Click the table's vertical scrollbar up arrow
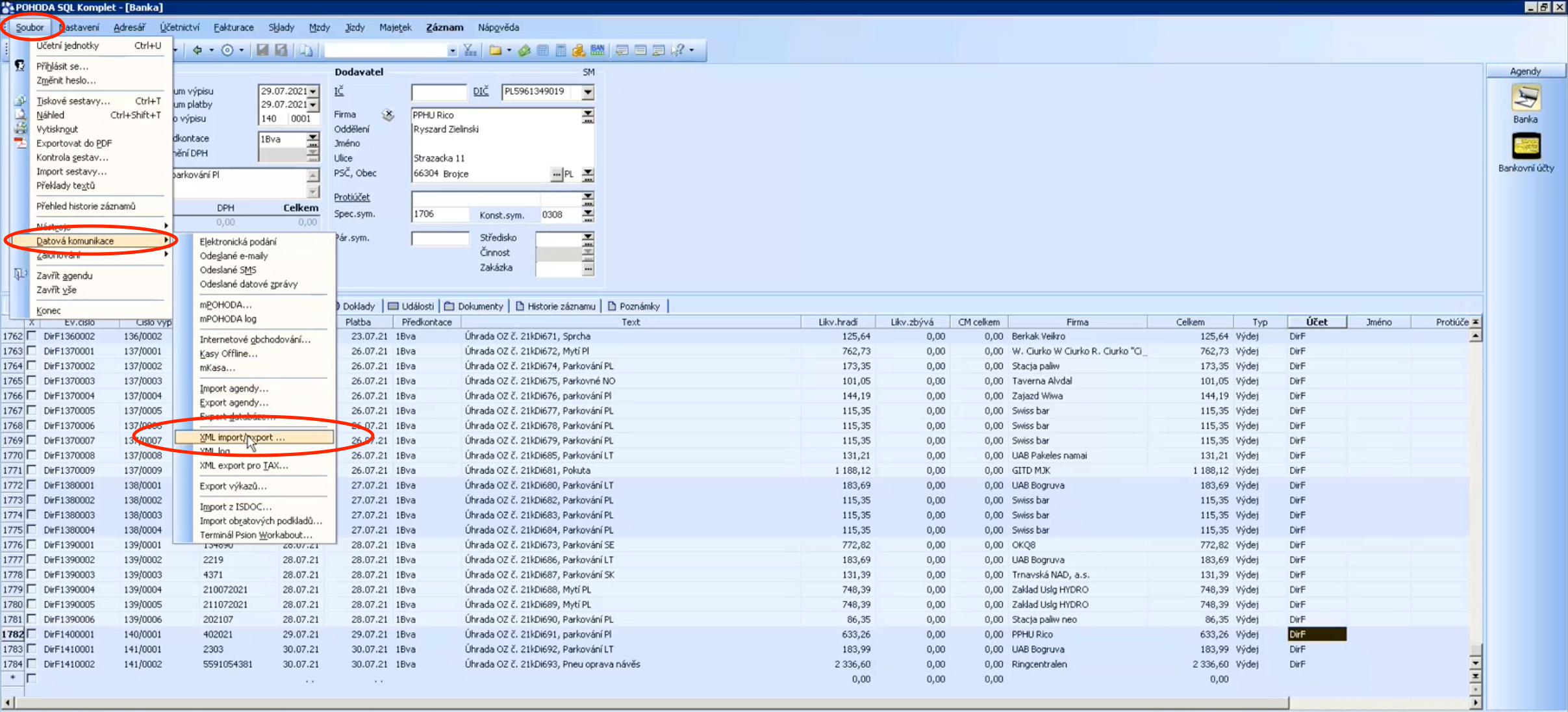 [x=1475, y=336]
